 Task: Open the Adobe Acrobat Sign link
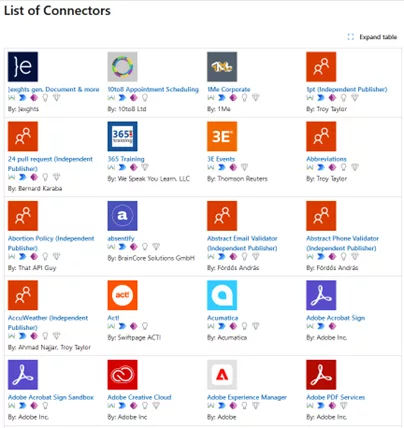point(336,318)
